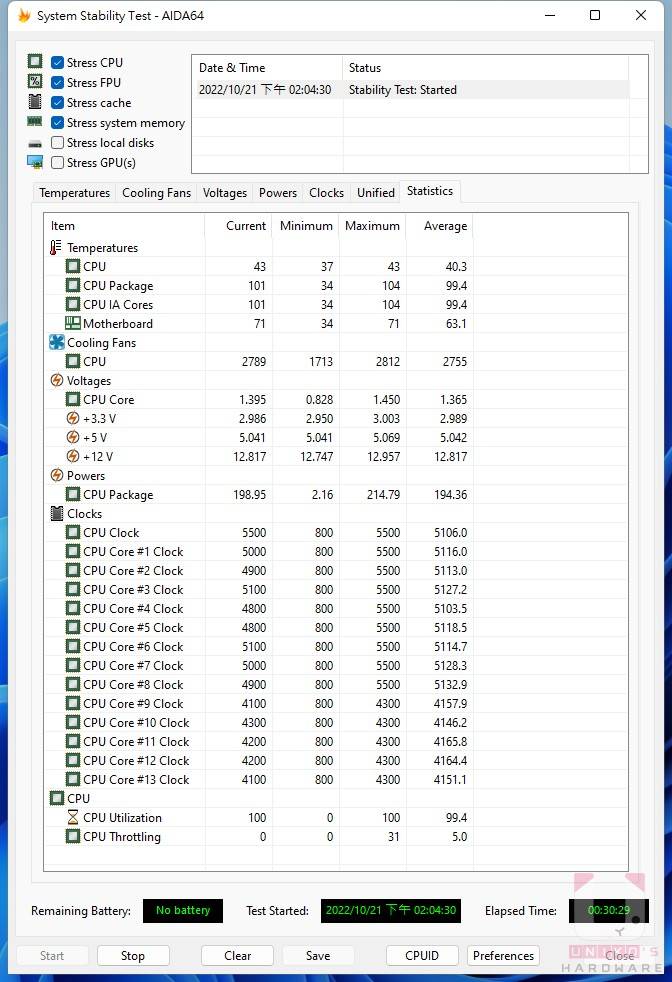This screenshot has height=982, width=672.
Task: Click the icon of CPU Core #1 Clock
Action: tap(73, 551)
